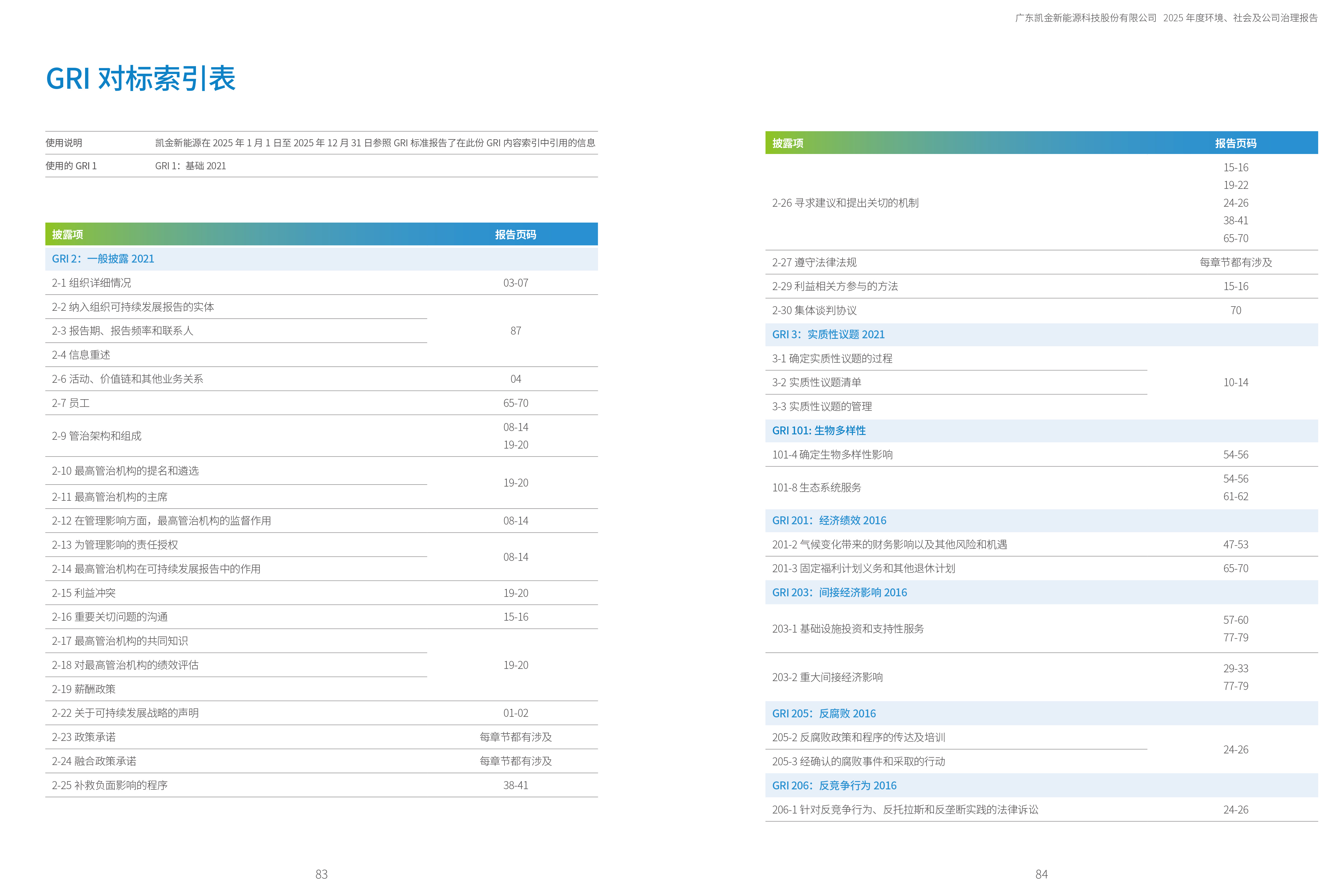Screen dimensions: 1342x896
Task: Click '2-6 活动、价值链和其他业务关系'
Action: [x=127, y=379]
